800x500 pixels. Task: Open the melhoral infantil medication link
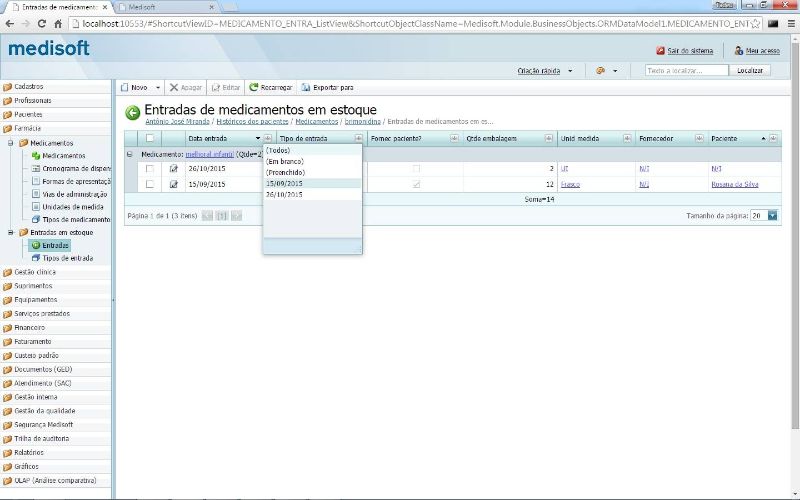[209, 154]
